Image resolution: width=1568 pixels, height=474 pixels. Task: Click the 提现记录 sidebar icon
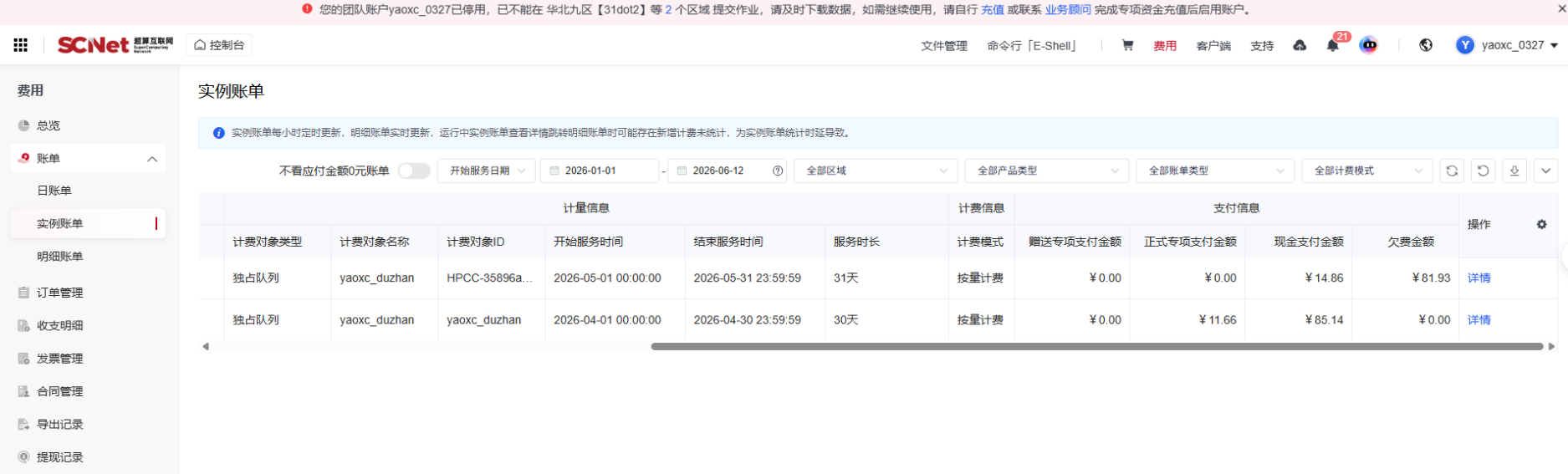click(23, 457)
